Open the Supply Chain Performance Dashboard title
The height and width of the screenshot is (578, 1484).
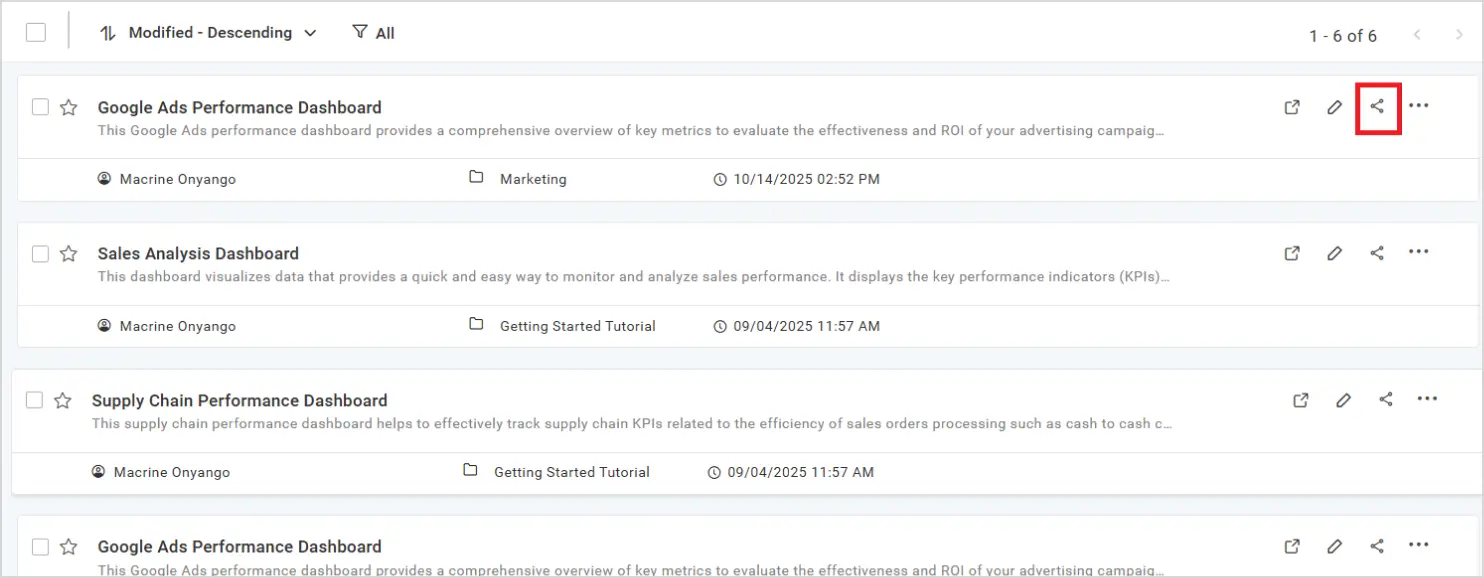point(239,400)
